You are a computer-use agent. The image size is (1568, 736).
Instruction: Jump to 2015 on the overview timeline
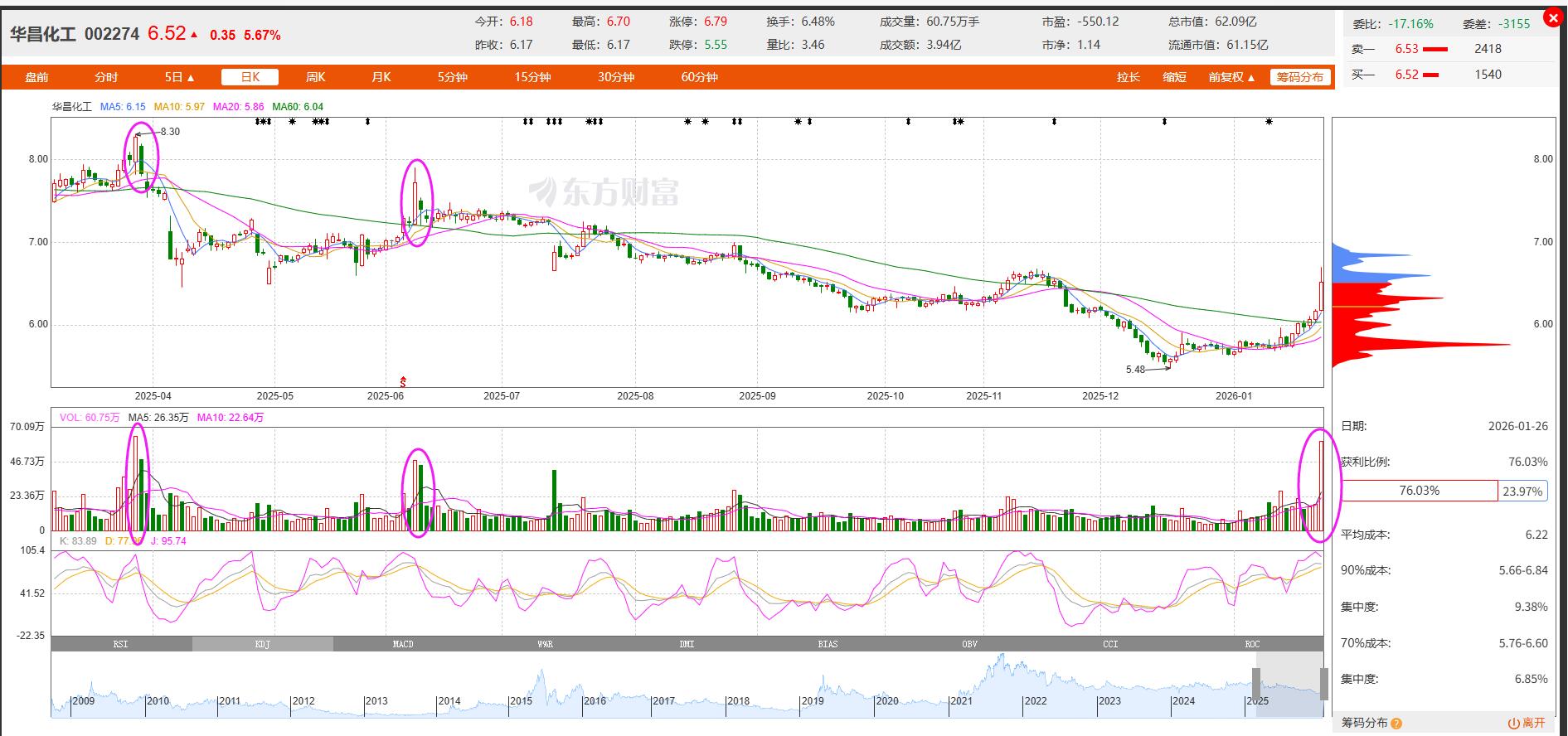point(522,701)
